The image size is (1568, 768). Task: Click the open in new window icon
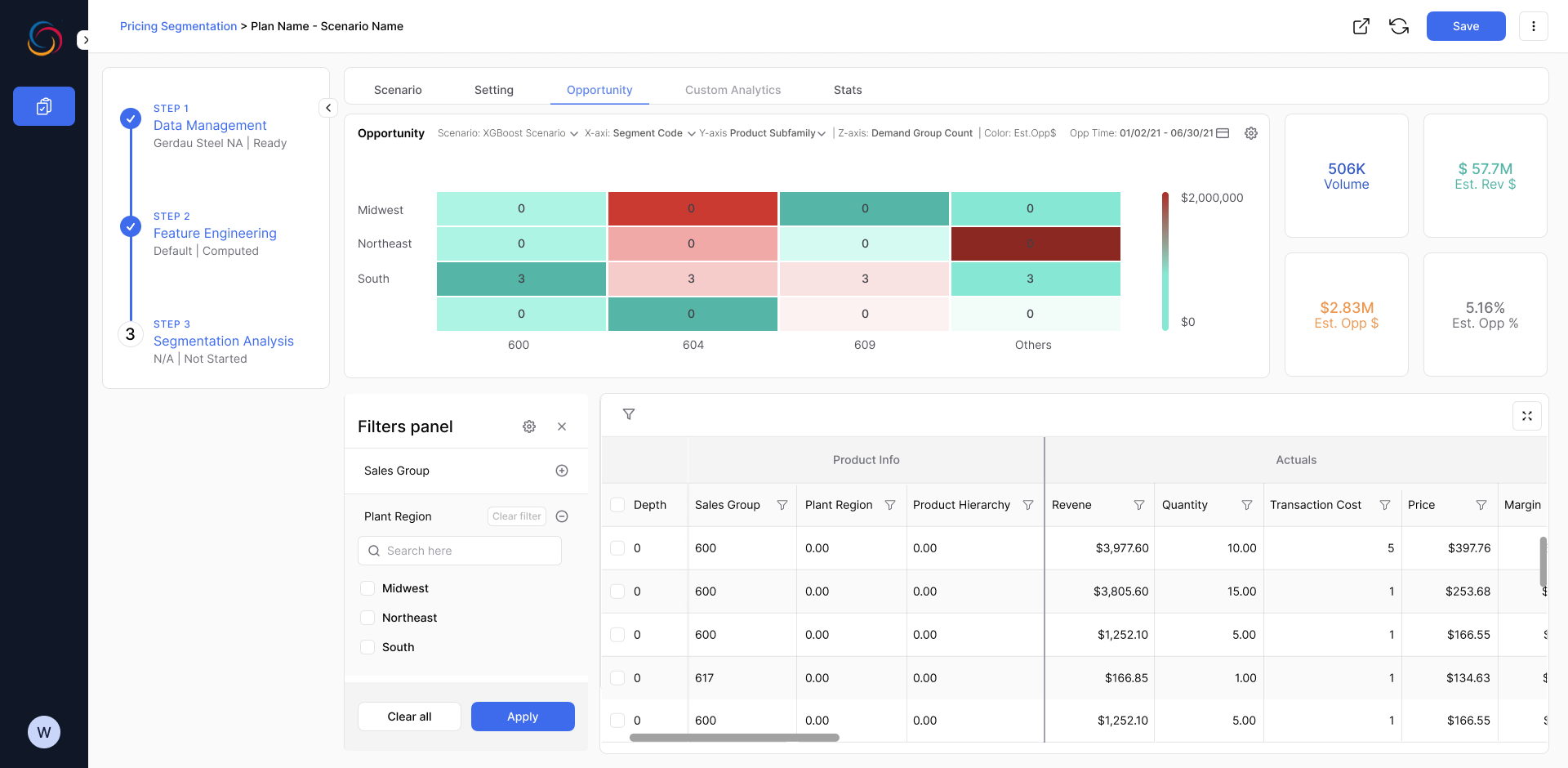coord(1361,26)
